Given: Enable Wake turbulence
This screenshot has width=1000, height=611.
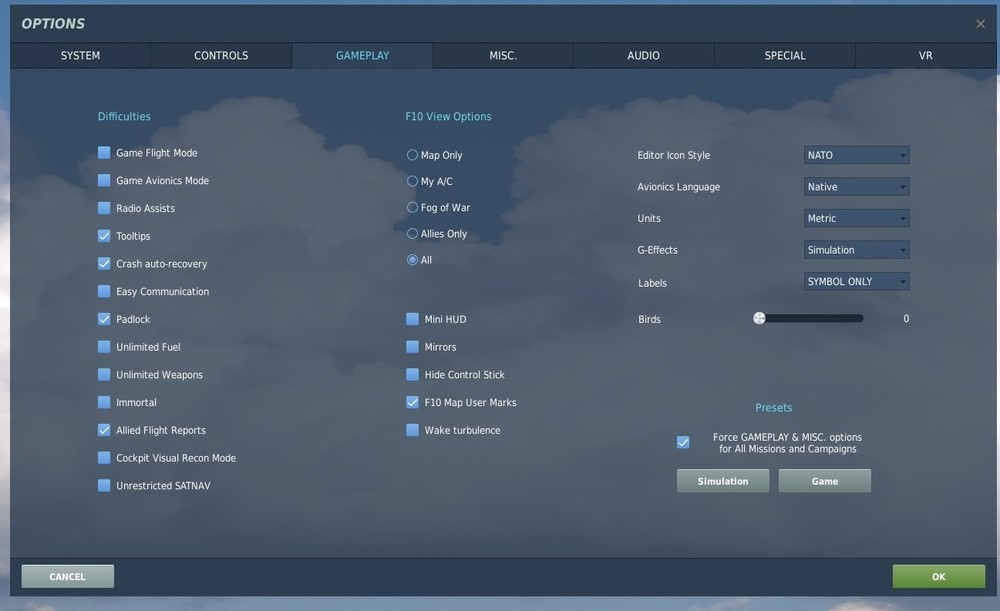Looking at the screenshot, I should [x=412, y=429].
